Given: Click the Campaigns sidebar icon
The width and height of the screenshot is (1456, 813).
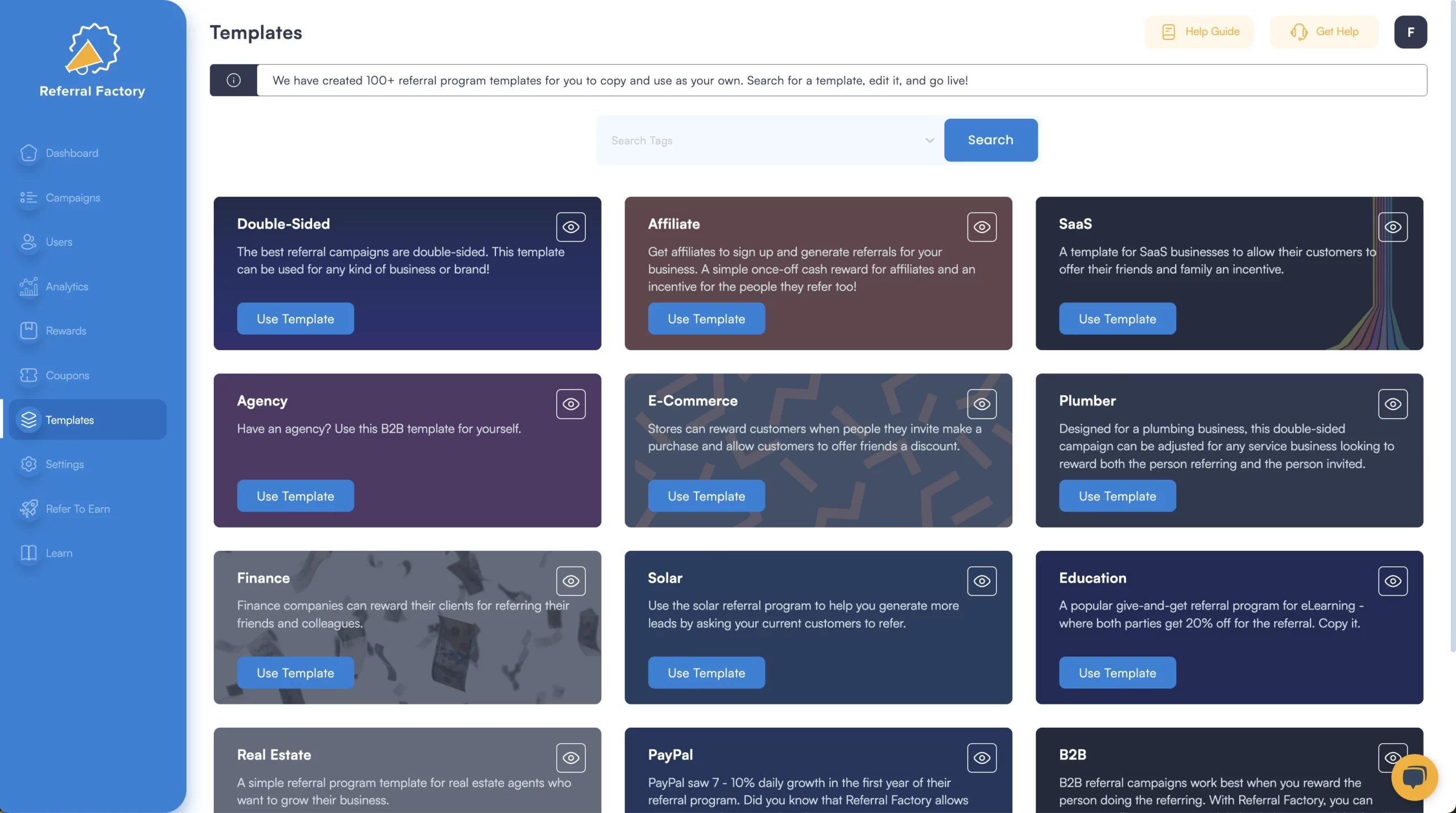Looking at the screenshot, I should point(28,197).
